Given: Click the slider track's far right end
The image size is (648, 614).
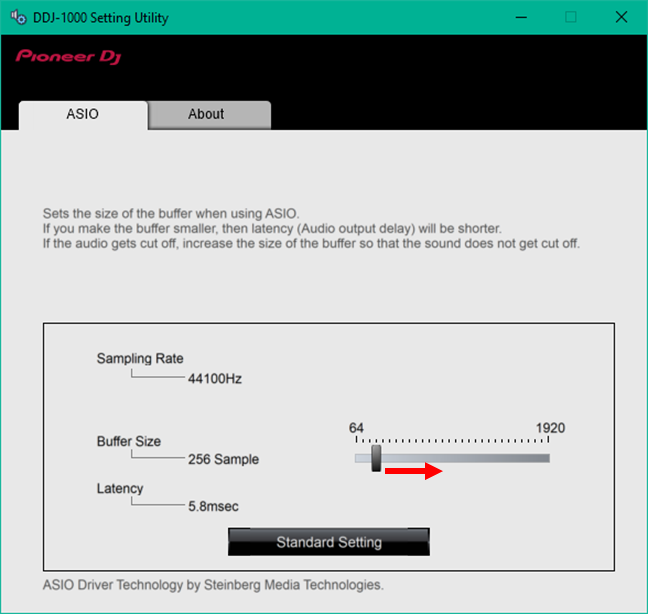Looking at the screenshot, I should [x=545, y=458].
